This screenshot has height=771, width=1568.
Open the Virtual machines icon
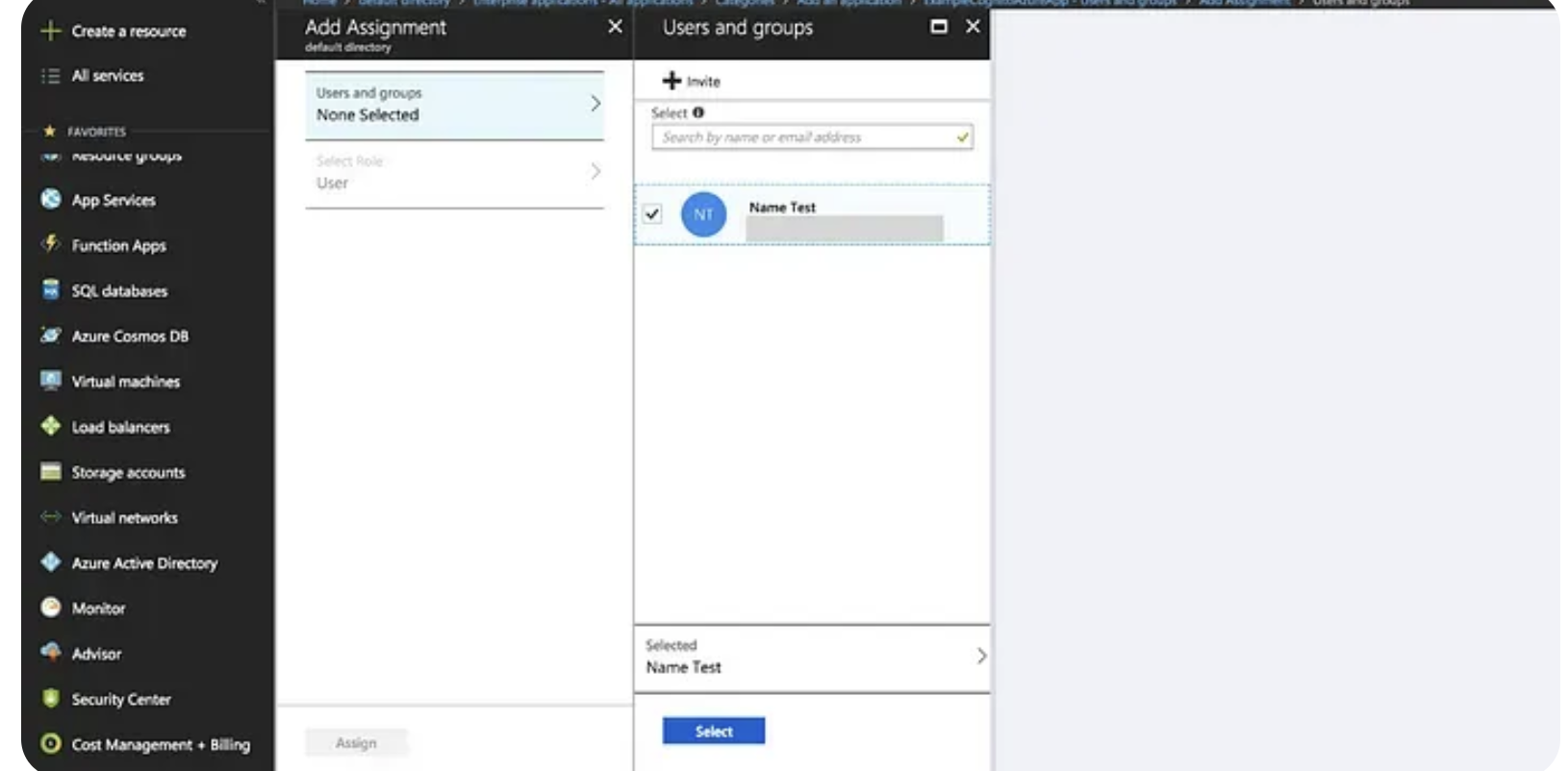(x=51, y=381)
